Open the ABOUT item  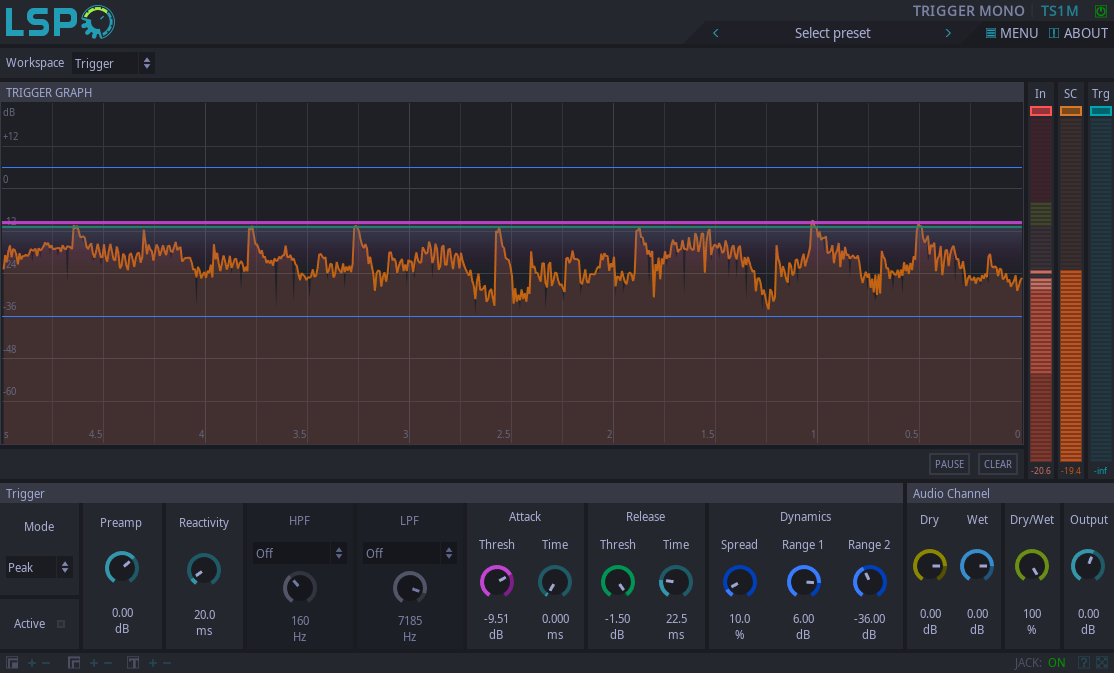tap(1078, 33)
